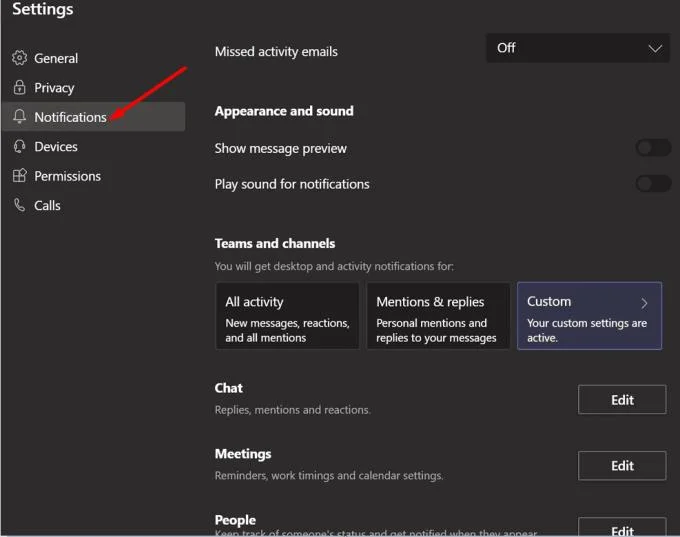The height and width of the screenshot is (537, 680).
Task: Click the Notifications bell icon
Action: (20, 116)
